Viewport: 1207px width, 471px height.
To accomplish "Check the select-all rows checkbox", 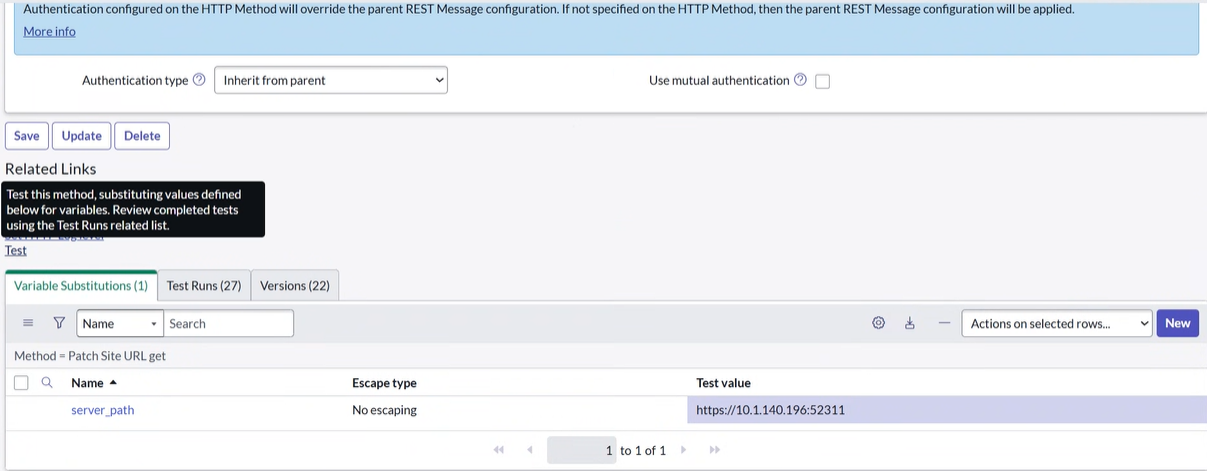I will pyautogui.click(x=21, y=383).
